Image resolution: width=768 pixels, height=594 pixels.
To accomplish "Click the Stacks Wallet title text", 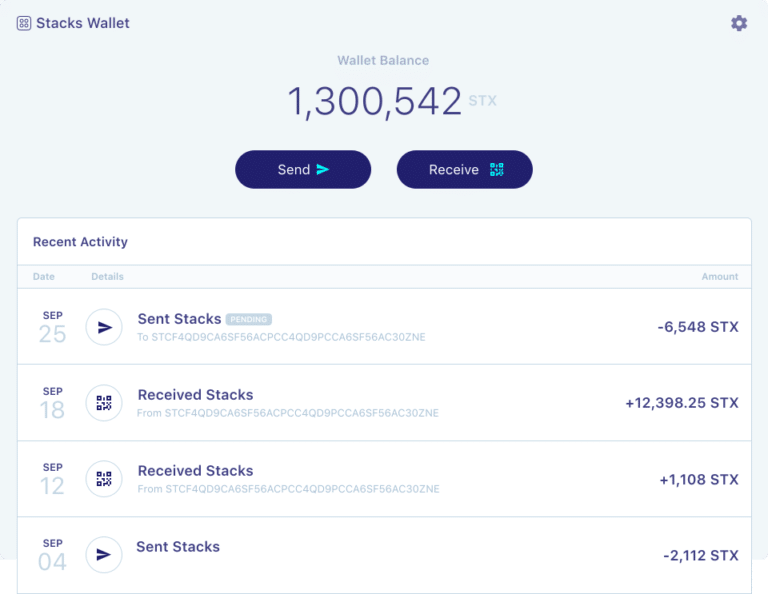I will click(83, 23).
